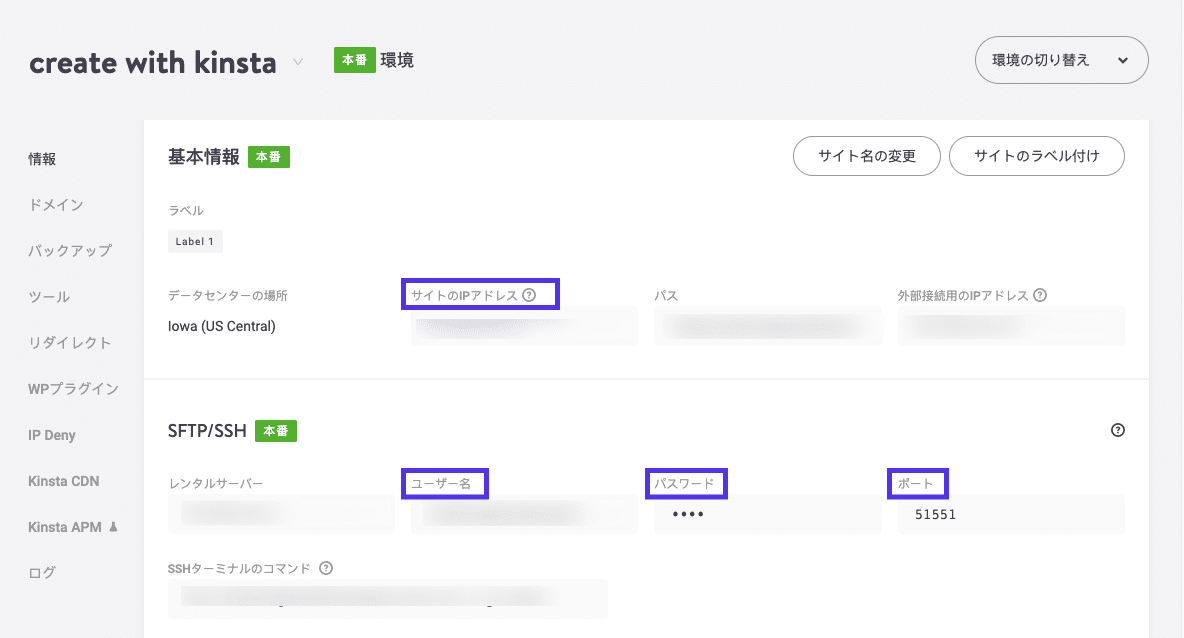
Task: Click the ポート field showing 51551
Action: click(x=1010, y=514)
